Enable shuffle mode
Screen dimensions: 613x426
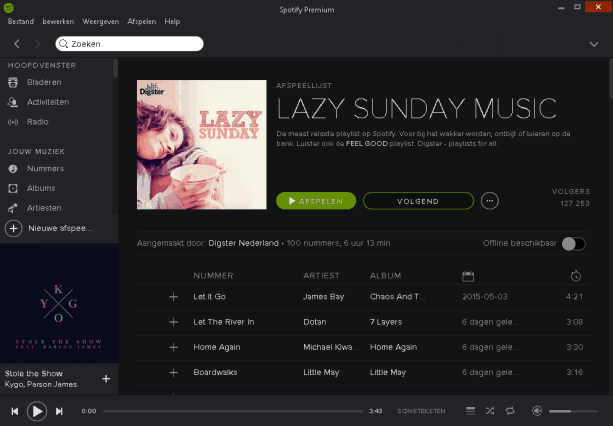click(490, 411)
